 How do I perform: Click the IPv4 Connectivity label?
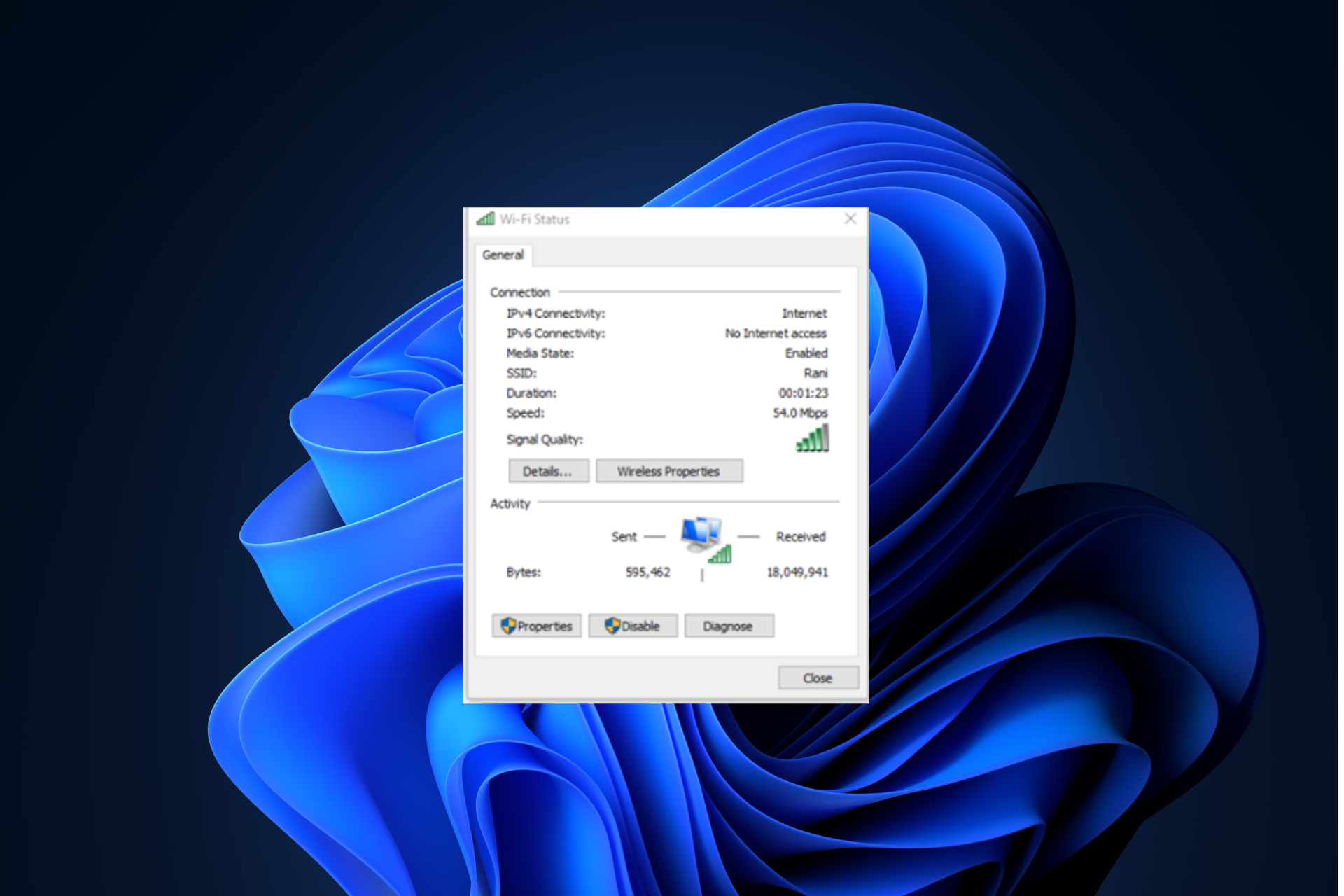556,314
